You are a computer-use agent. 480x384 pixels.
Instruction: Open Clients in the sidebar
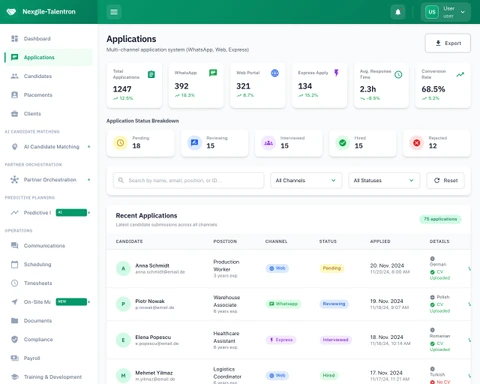click(x=49, y=114)
